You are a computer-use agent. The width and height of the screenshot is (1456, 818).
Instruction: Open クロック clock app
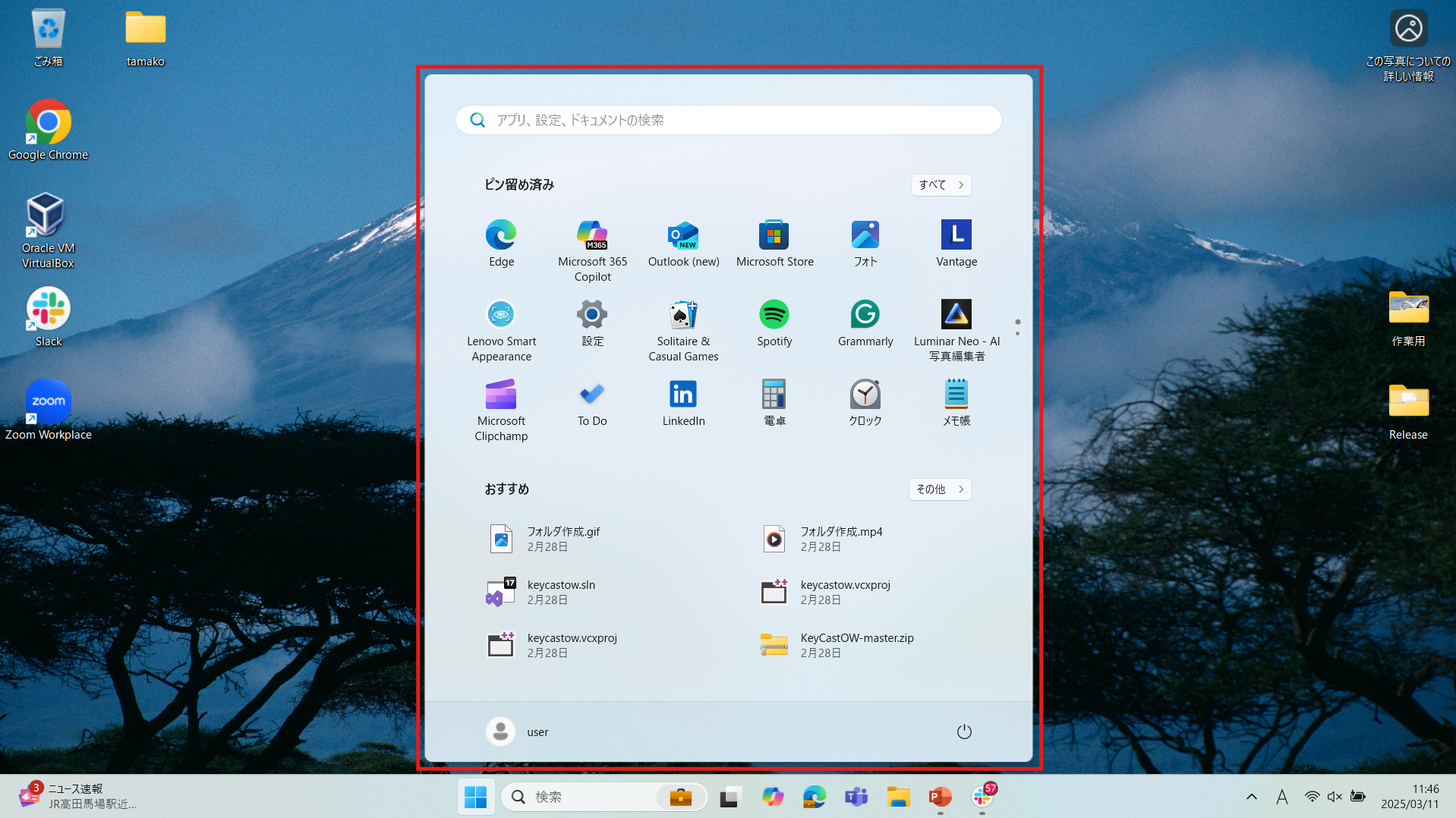pos(865,404)
